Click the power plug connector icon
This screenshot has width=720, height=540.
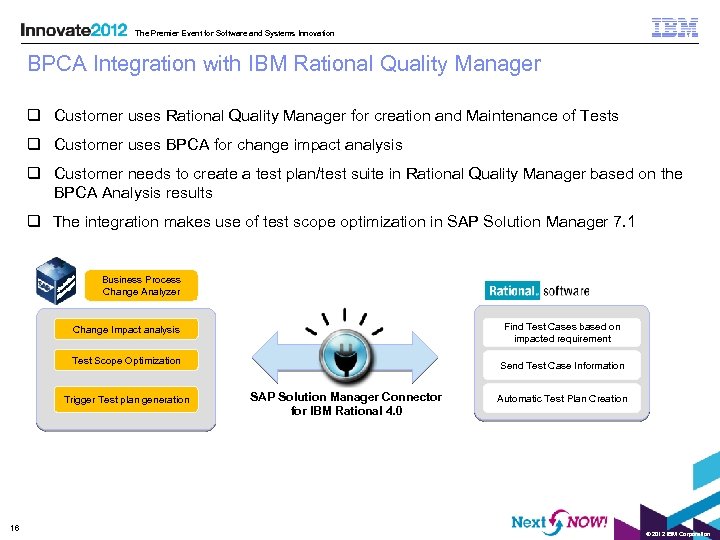coord(345,357)
